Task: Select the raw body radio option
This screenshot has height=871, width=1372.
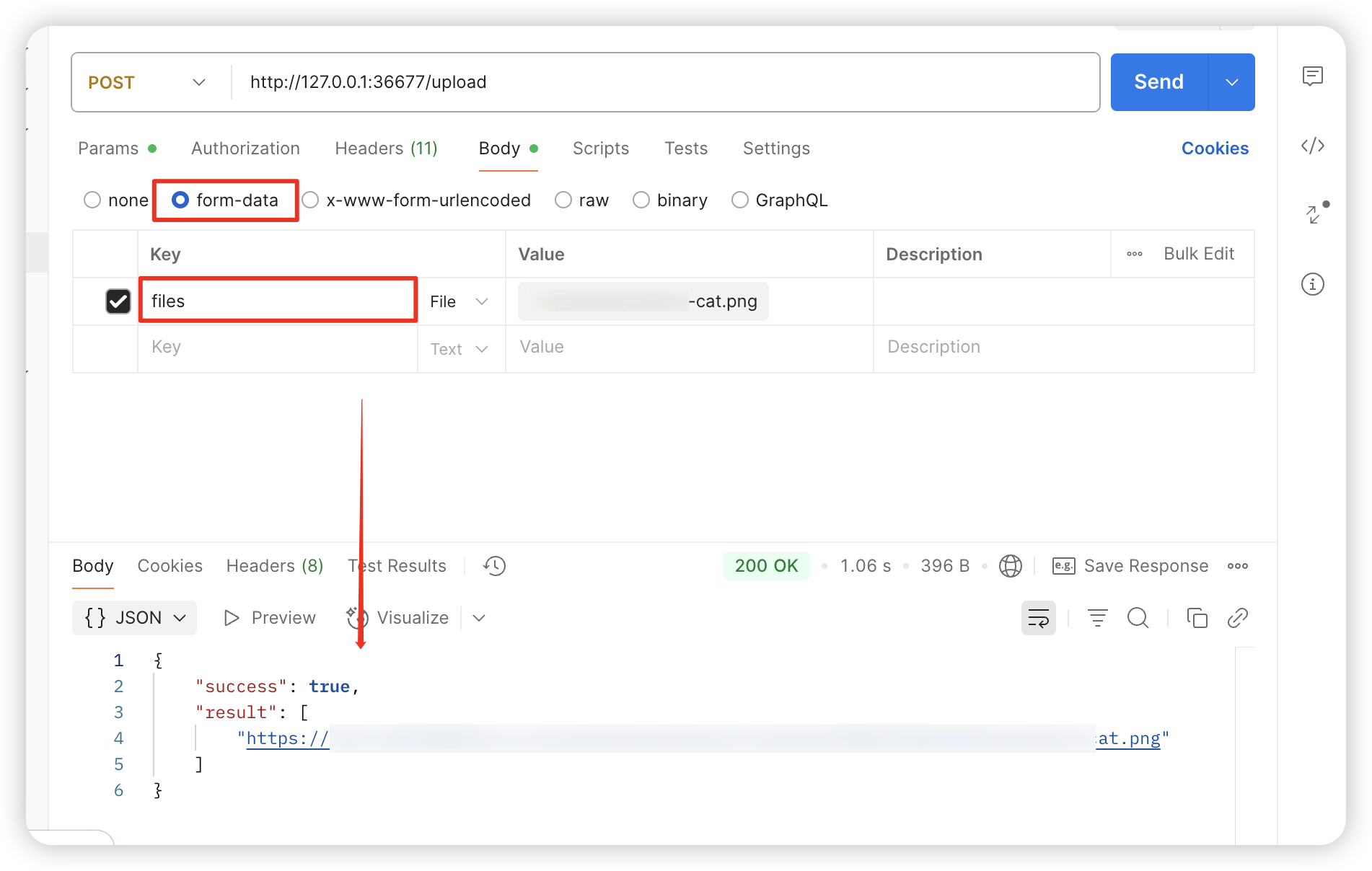Action: [x=563, y=200]
